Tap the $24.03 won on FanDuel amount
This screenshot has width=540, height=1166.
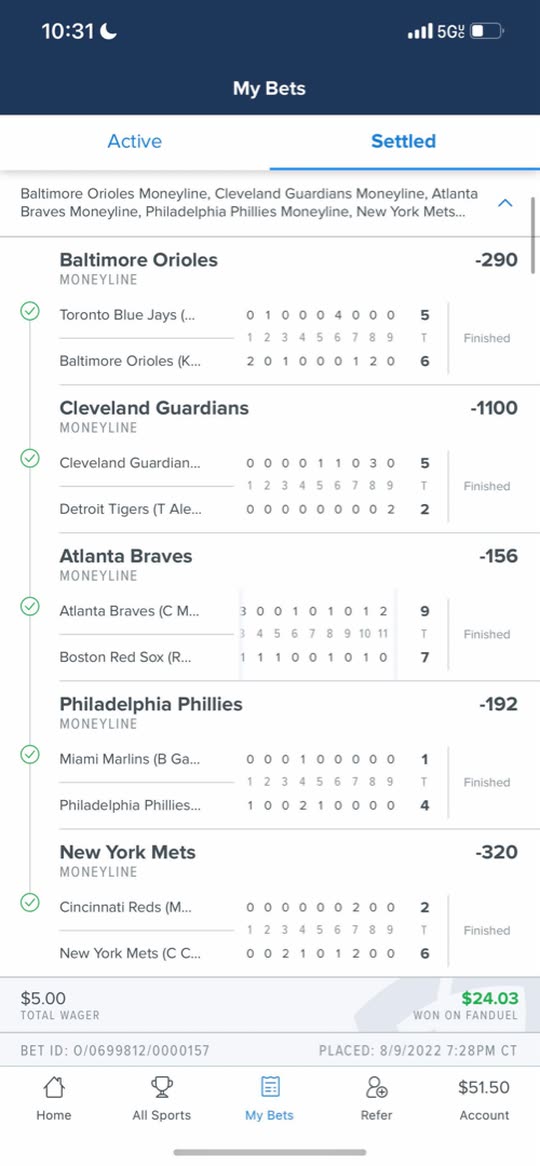pyautogui.click(x=489, y=999)
